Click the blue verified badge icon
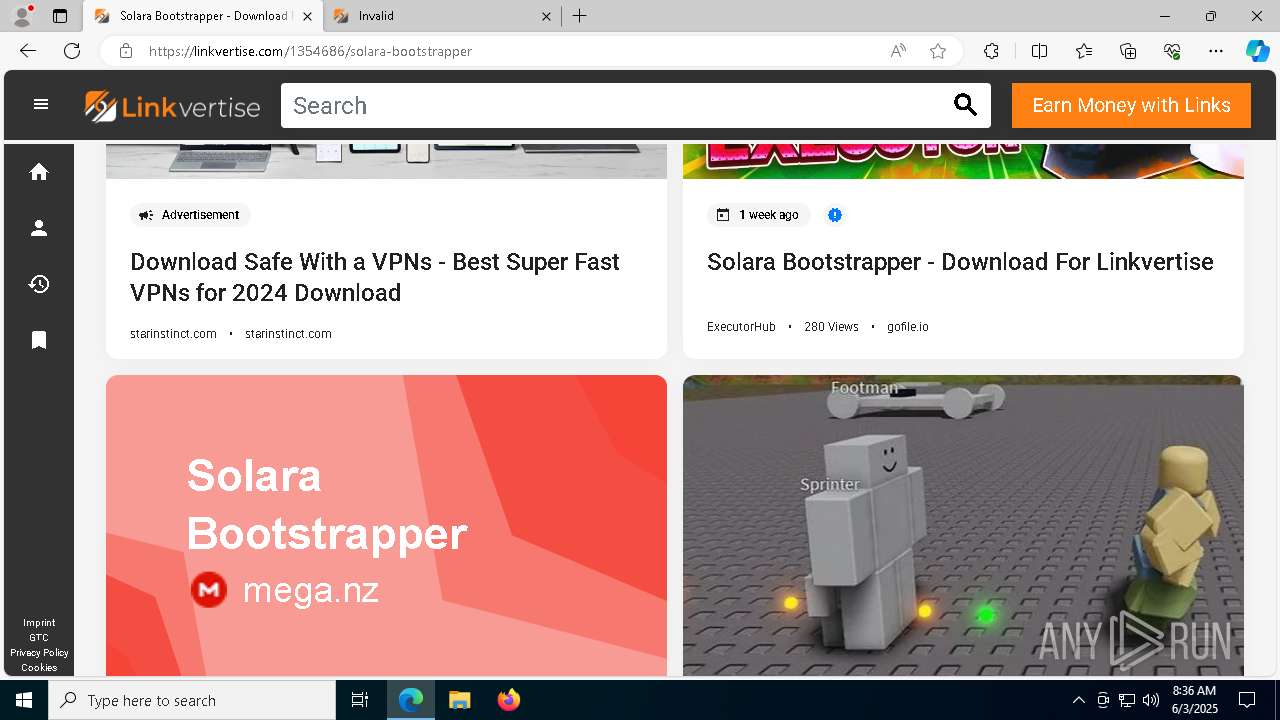Viewport: 1280px width, 720px height. 835,215
